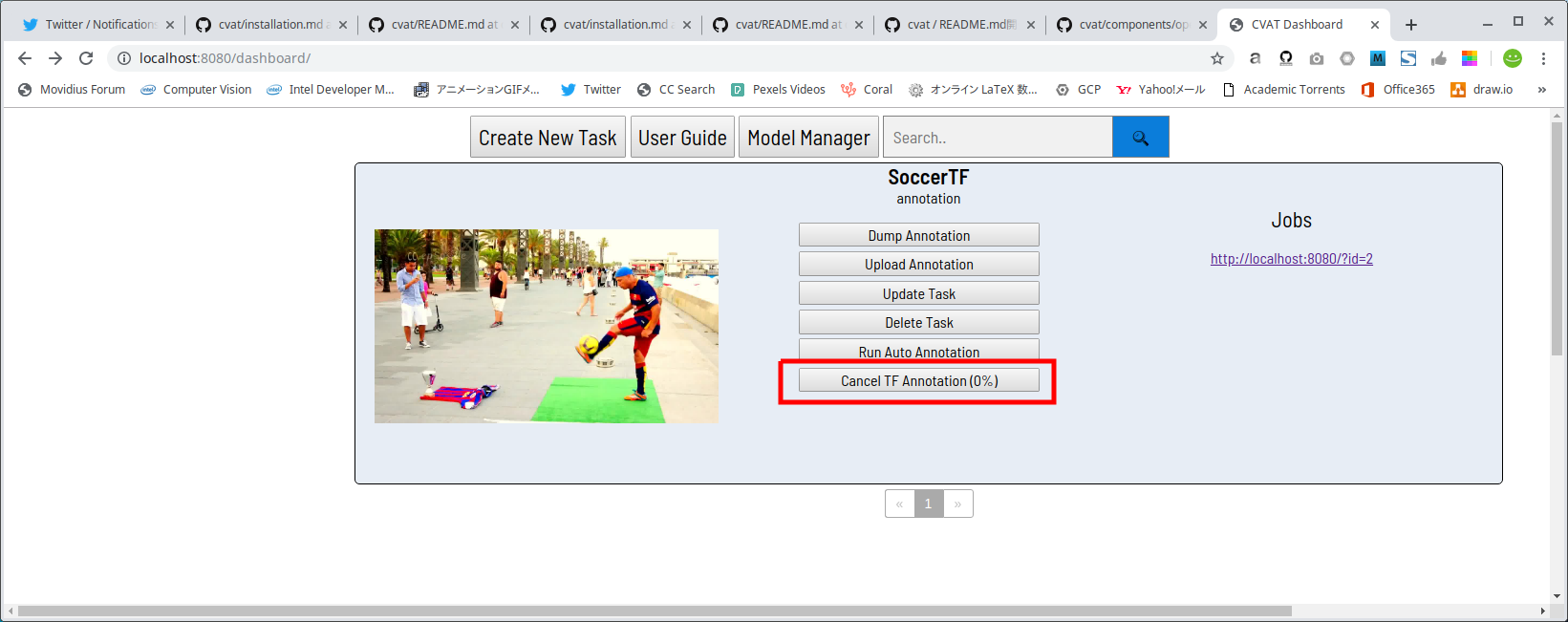Open the オンラインLaTeX bookmark
The width and height of the screenshot is (1568, 622).
click(973, 90)
